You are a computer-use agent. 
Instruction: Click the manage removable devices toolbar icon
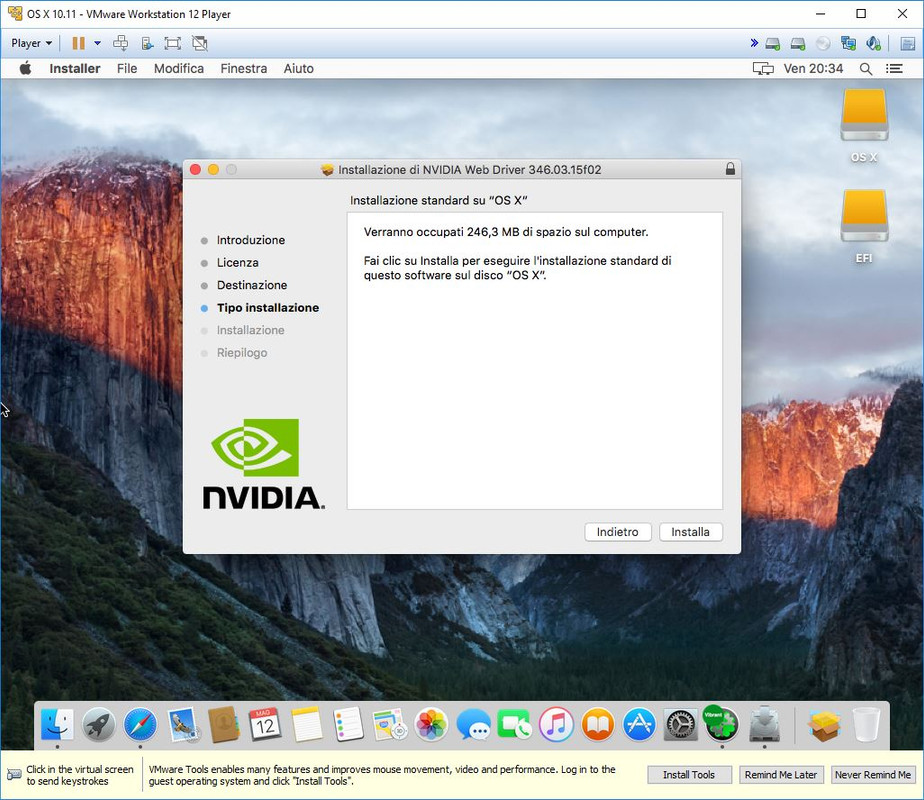(147, 43)
